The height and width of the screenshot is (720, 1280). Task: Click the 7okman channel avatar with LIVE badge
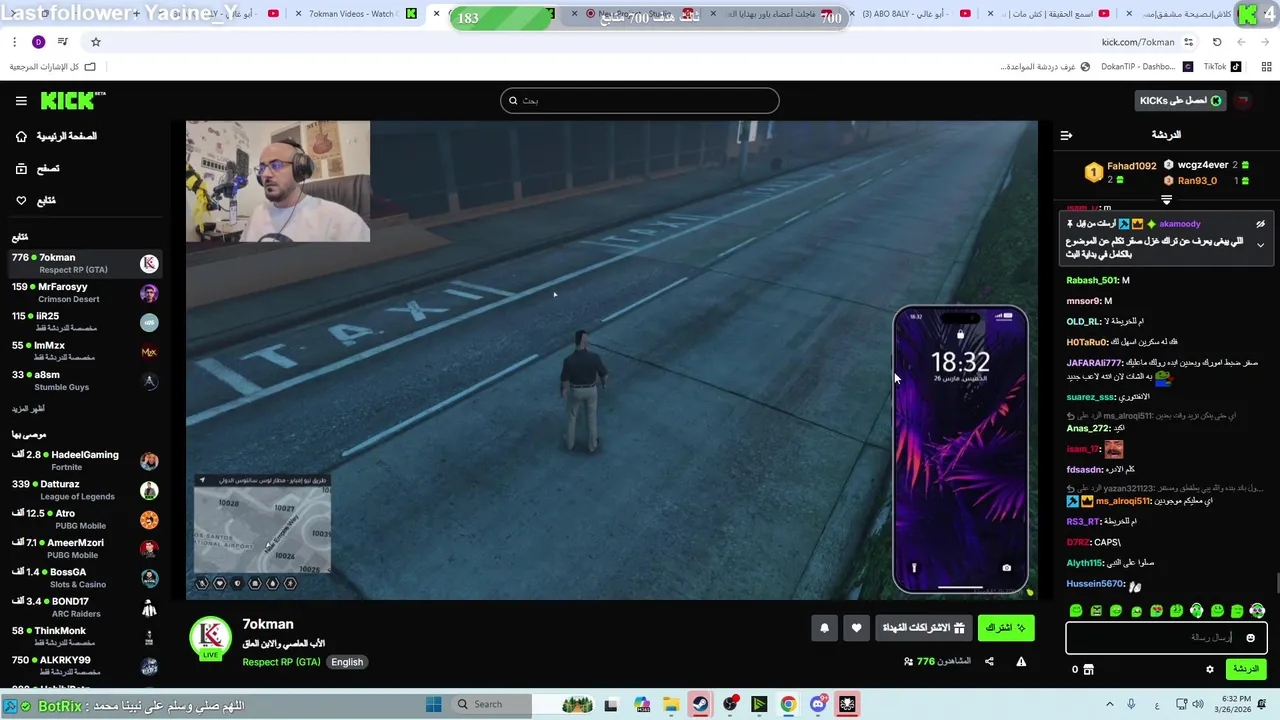point(210,639)
